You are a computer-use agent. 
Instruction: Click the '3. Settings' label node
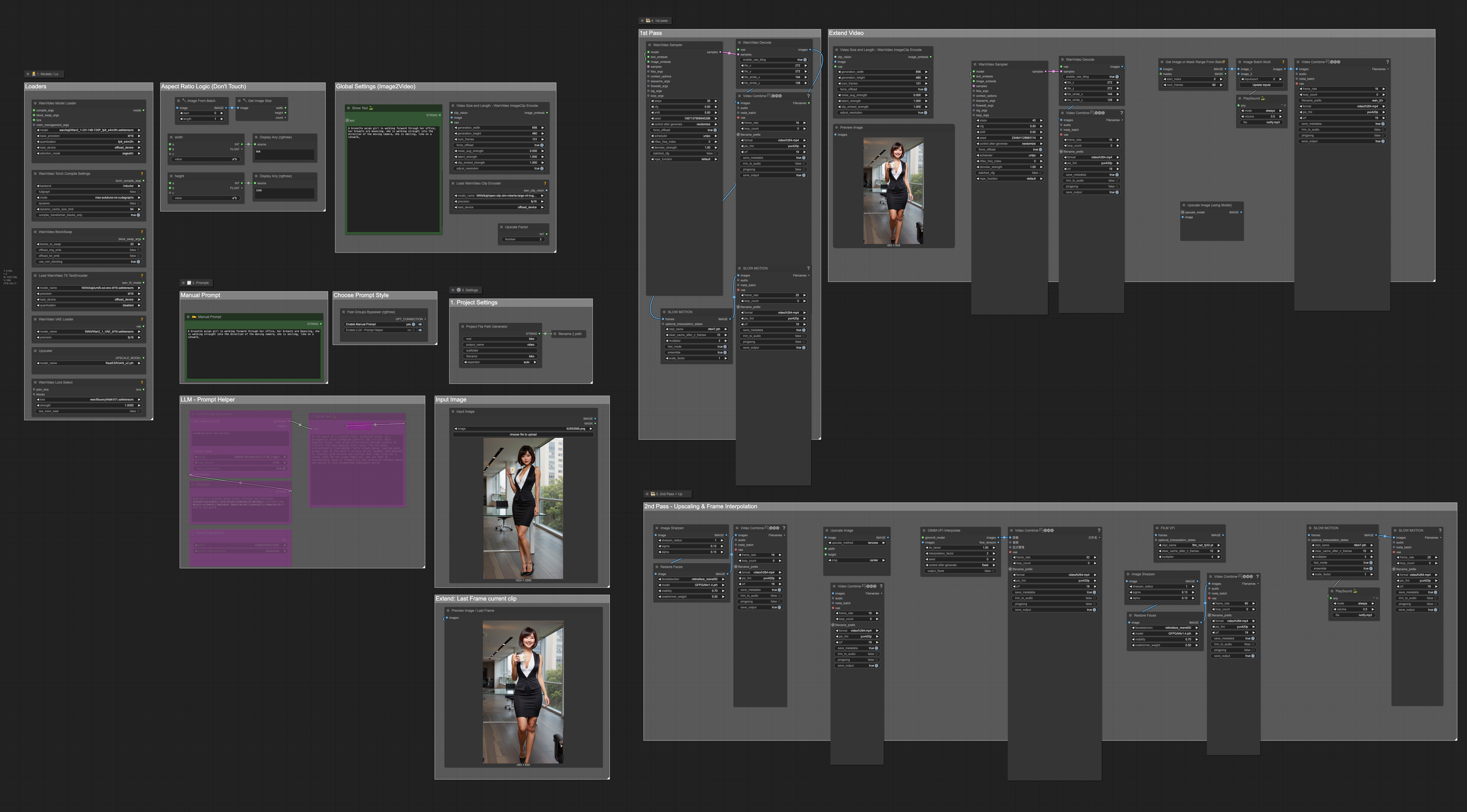click(x=468, y=290)
